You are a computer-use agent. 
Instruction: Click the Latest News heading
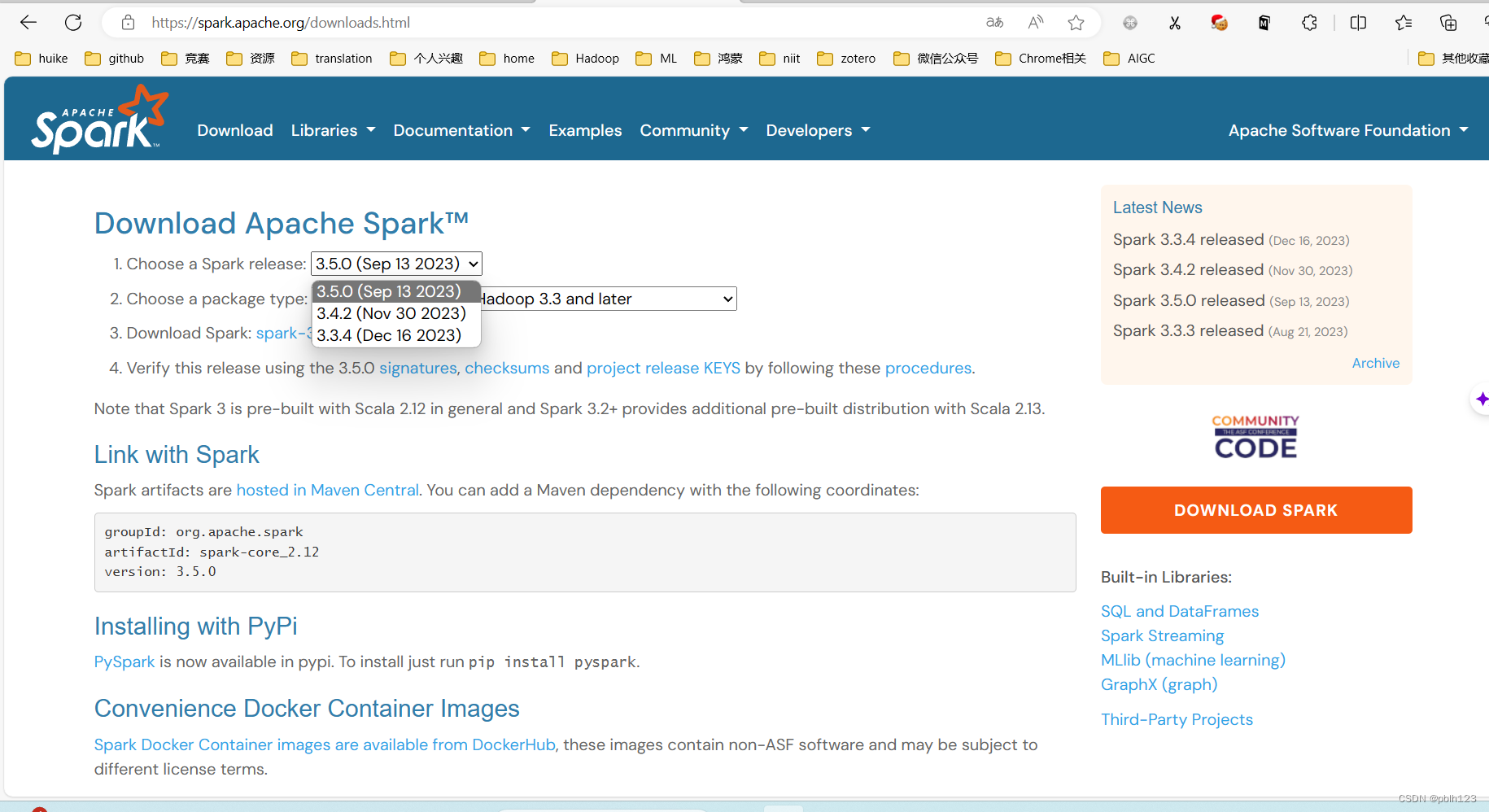(x=1157, y=207)
